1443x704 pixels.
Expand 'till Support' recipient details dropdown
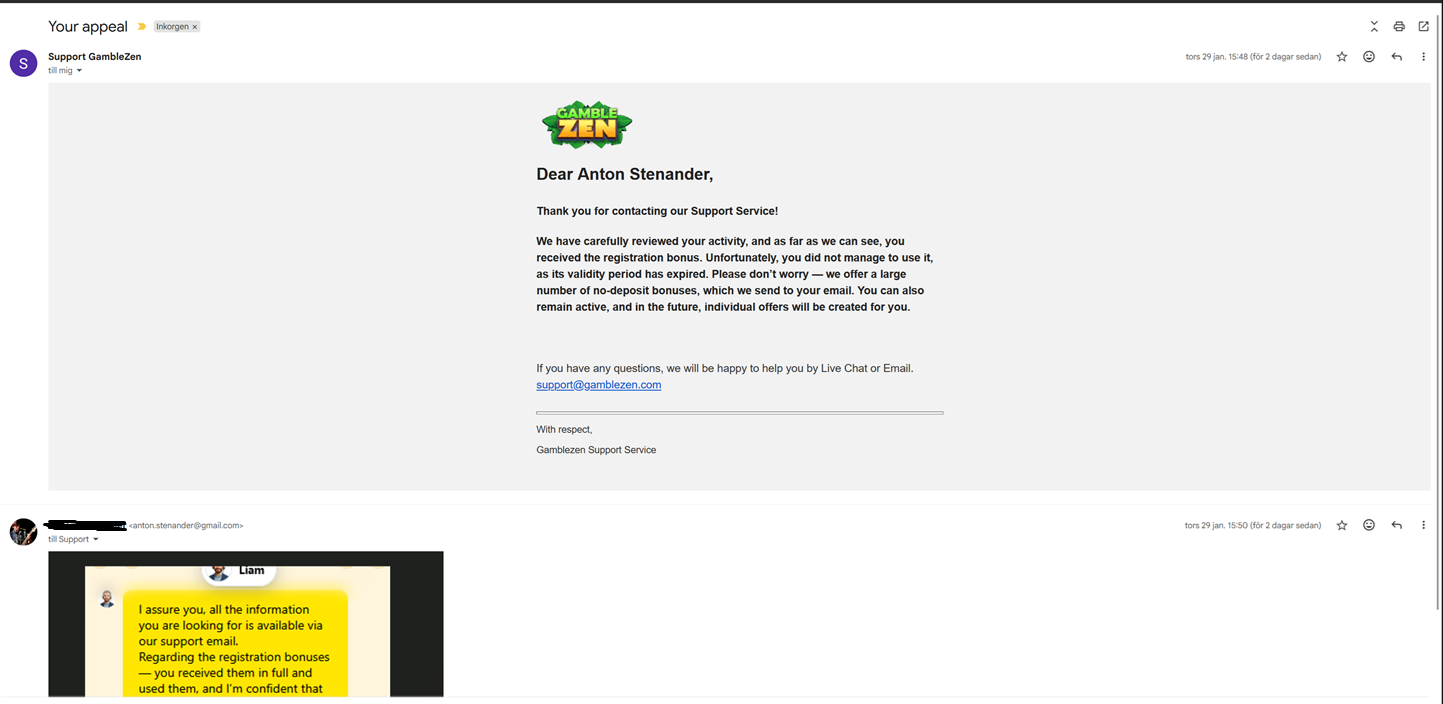click(96, 540)
